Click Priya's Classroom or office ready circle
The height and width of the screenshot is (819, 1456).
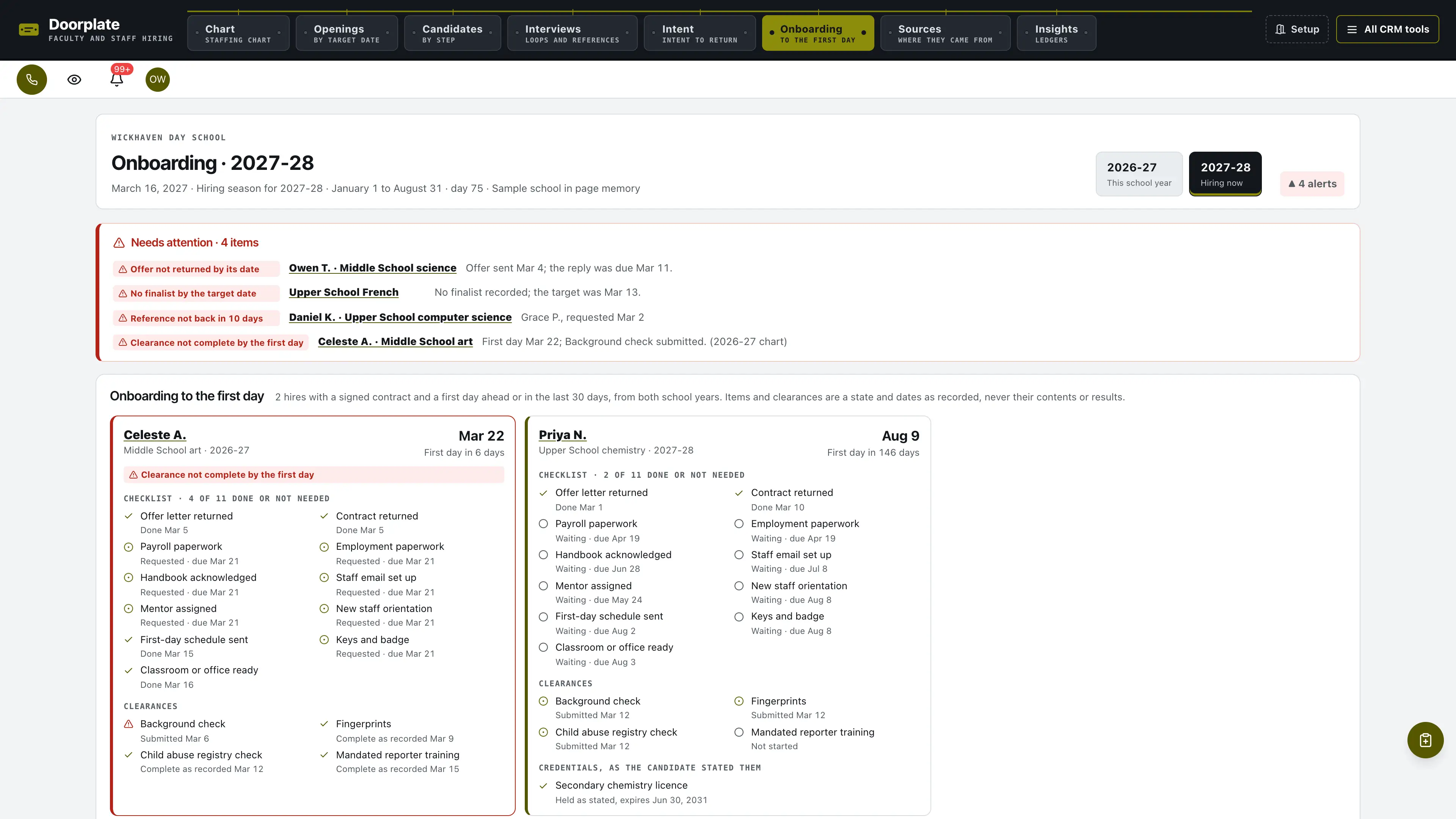pos(543,648)
